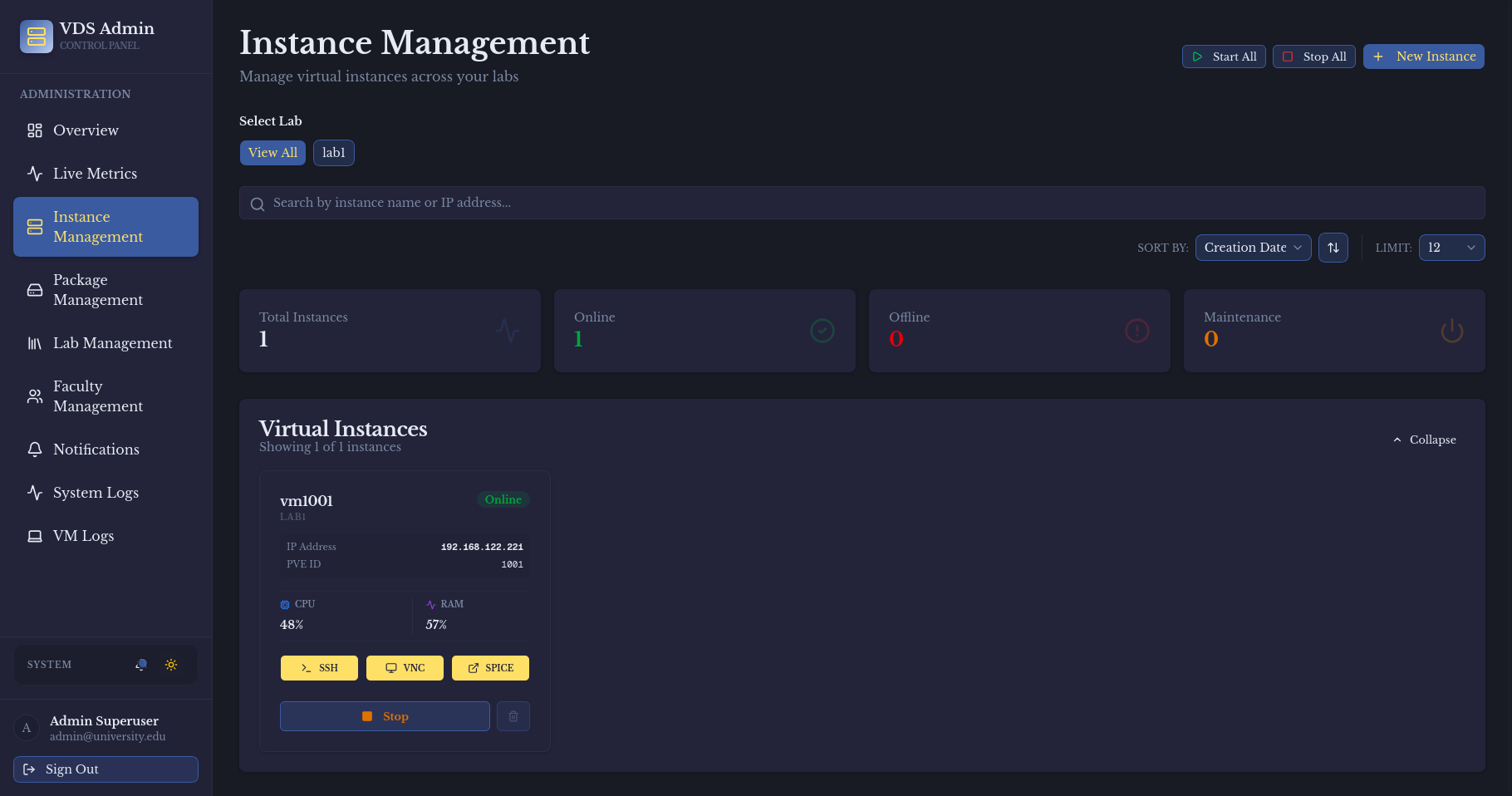
Task: Open the Limit 12 dropdown
Action: (1452, 248)
